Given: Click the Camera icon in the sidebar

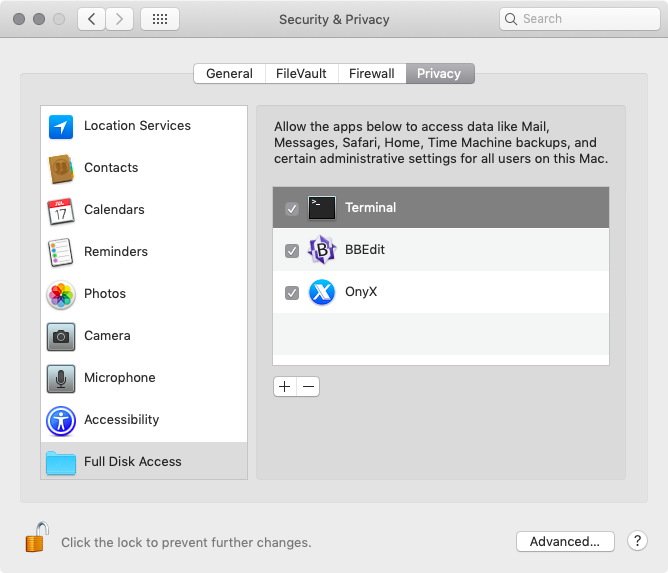Looking at the screenshot, I should pyautogui.click(x=61, y=337).
